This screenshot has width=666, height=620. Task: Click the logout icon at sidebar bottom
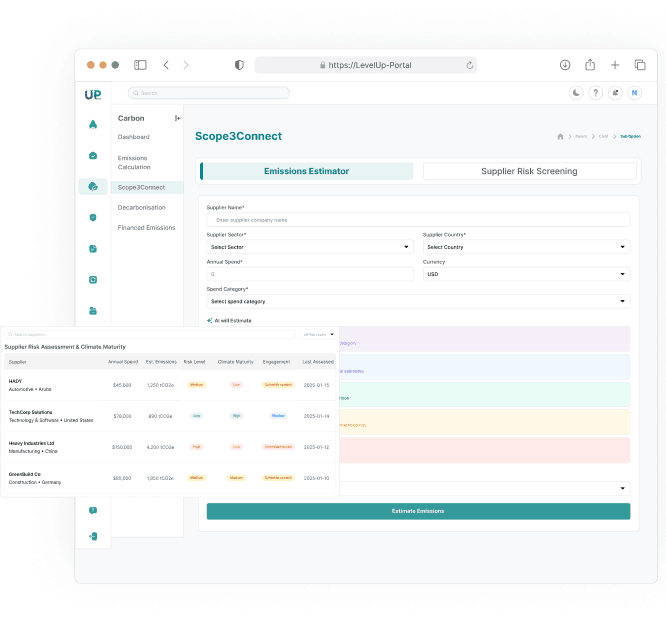[x=93, y=536]
